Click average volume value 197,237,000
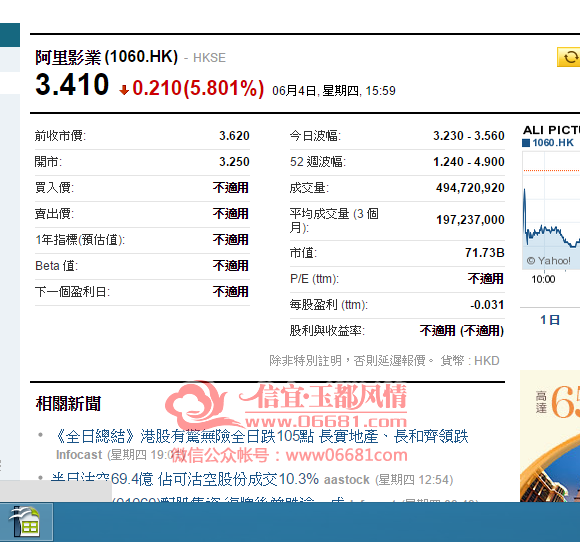 (470, 220)
